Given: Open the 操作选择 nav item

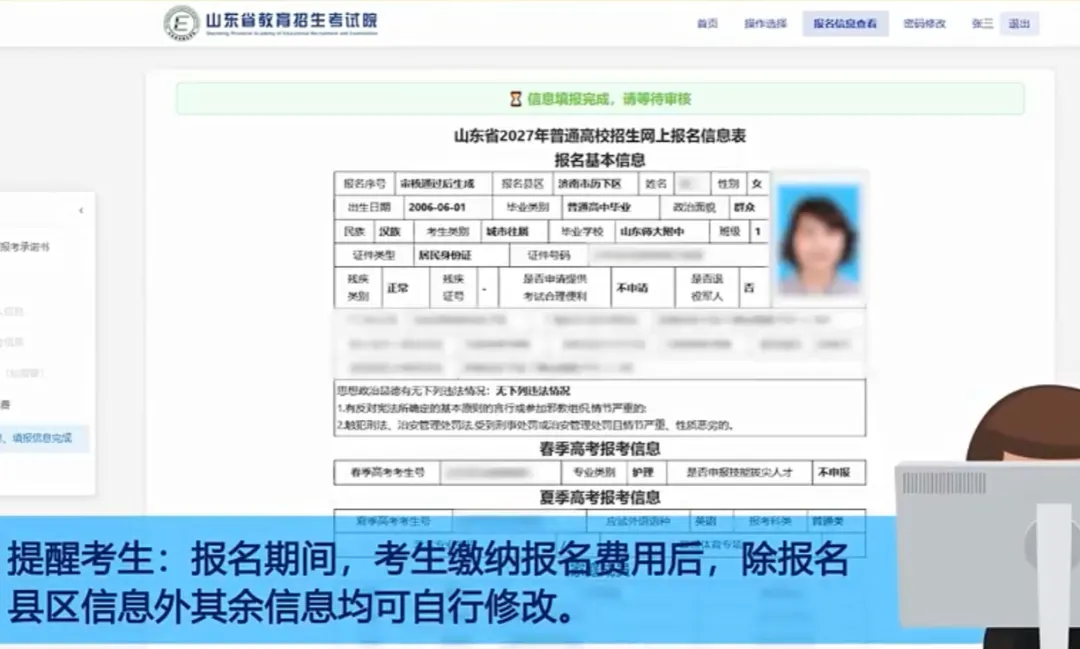Looking at the screenshot, I should click(x=765, y=23).
